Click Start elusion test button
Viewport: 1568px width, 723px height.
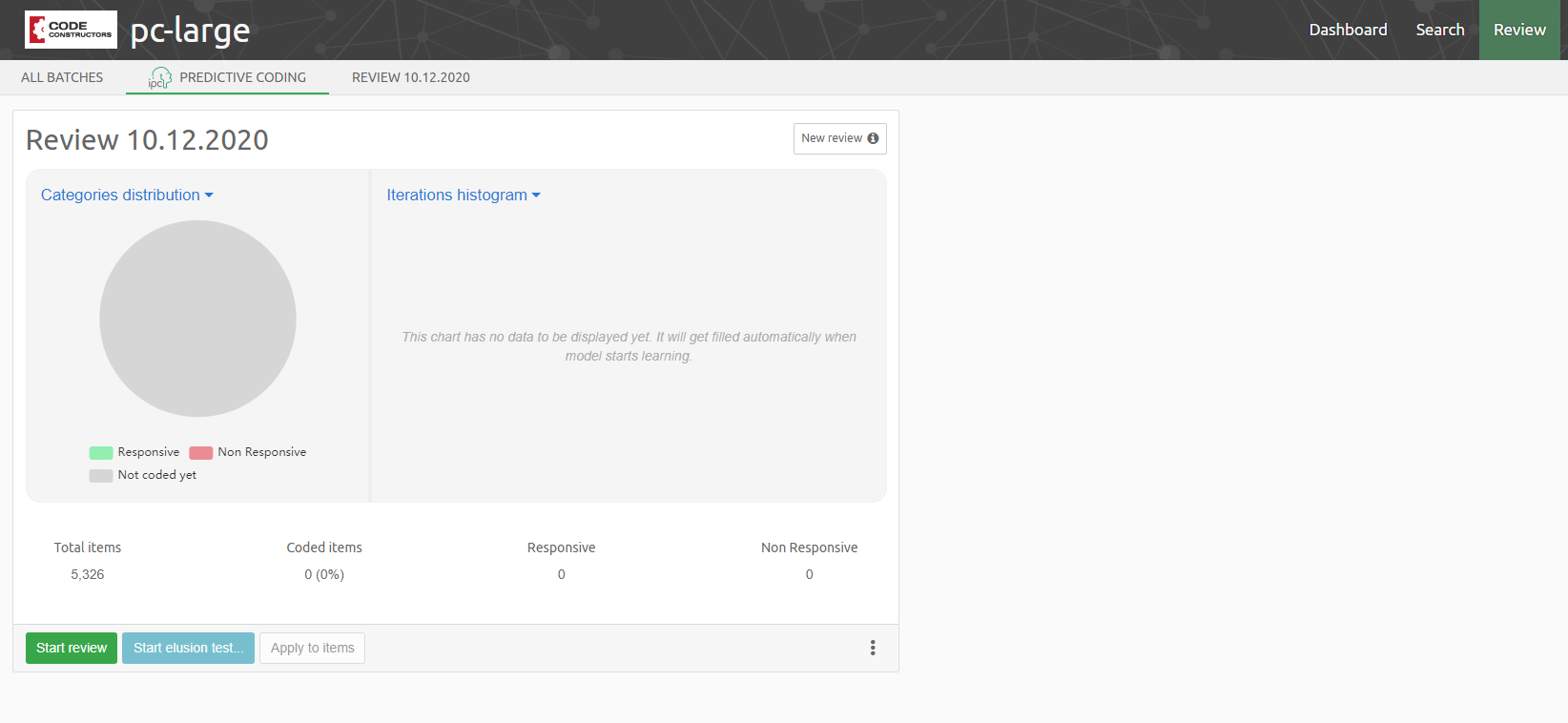pyautogui.click(x=188, y=648)
